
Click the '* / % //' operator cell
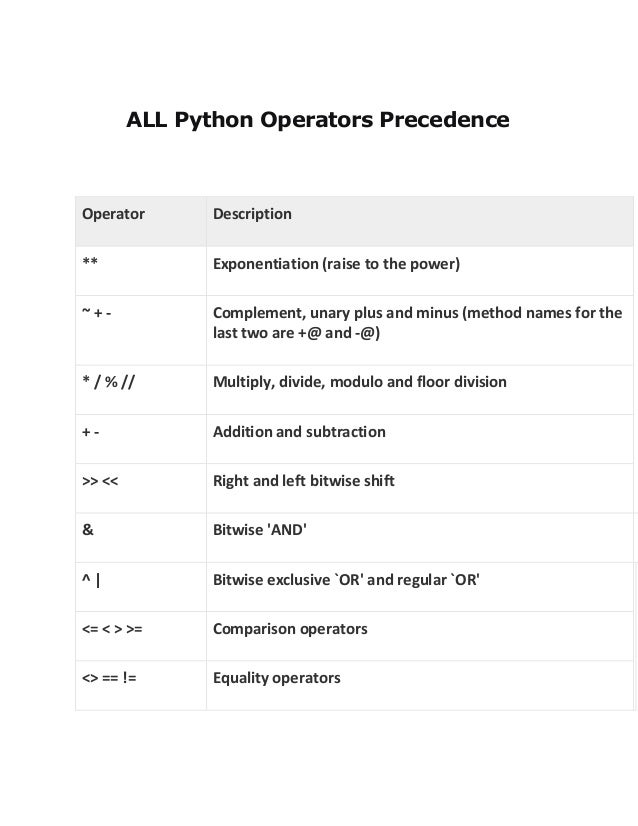tap(108, 382)
